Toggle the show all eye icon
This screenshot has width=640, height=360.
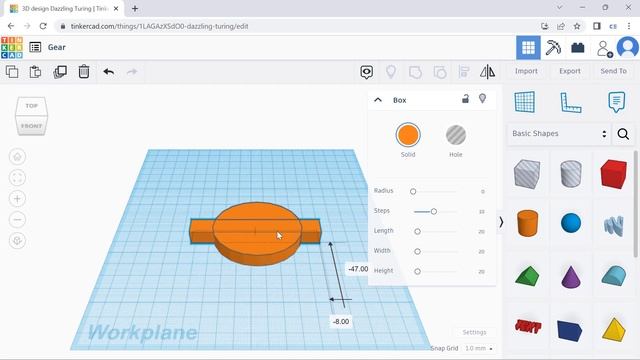(x=367, y=72)
